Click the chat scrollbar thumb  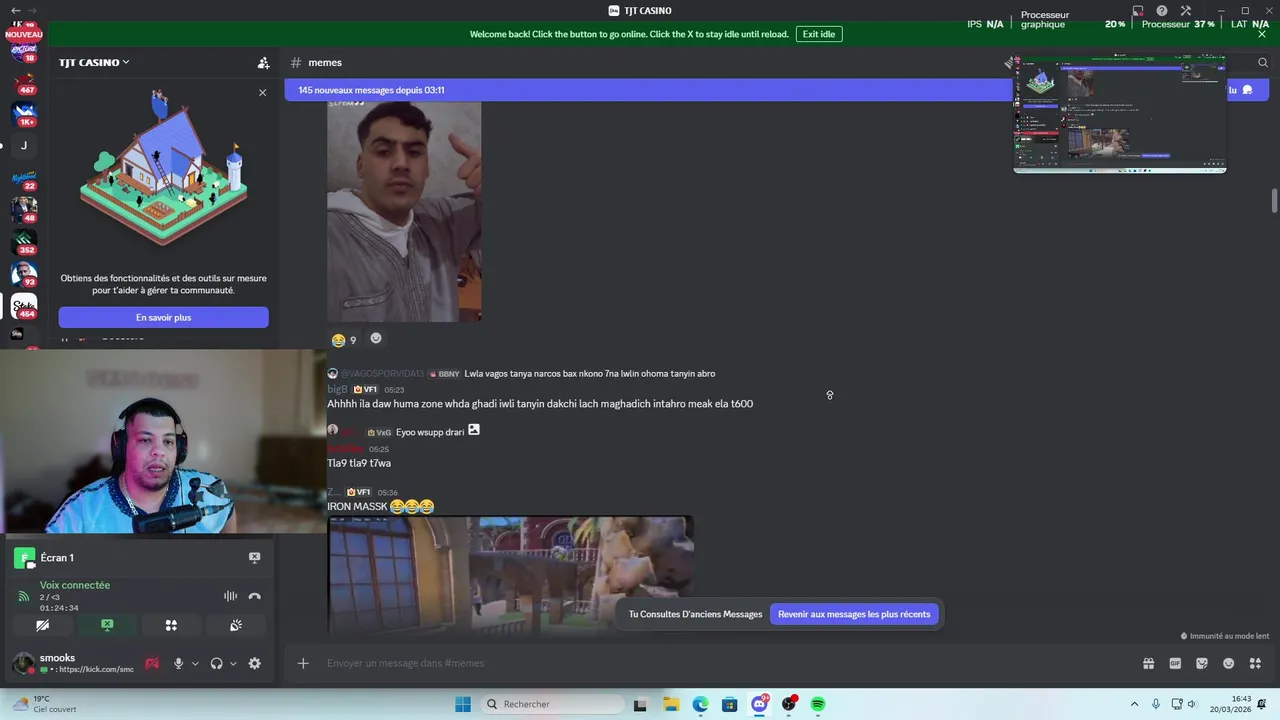point(1275,200)
